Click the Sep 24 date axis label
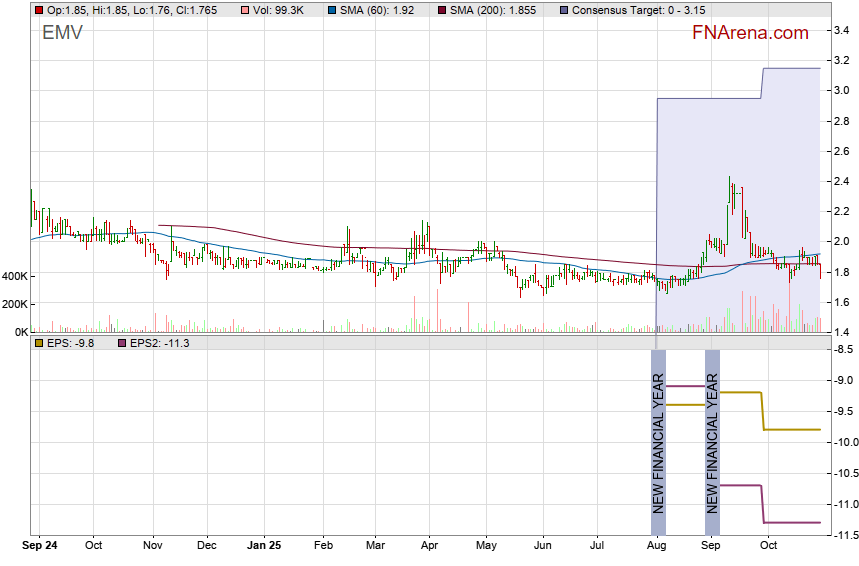859x566 pixels. coord(41,546)
